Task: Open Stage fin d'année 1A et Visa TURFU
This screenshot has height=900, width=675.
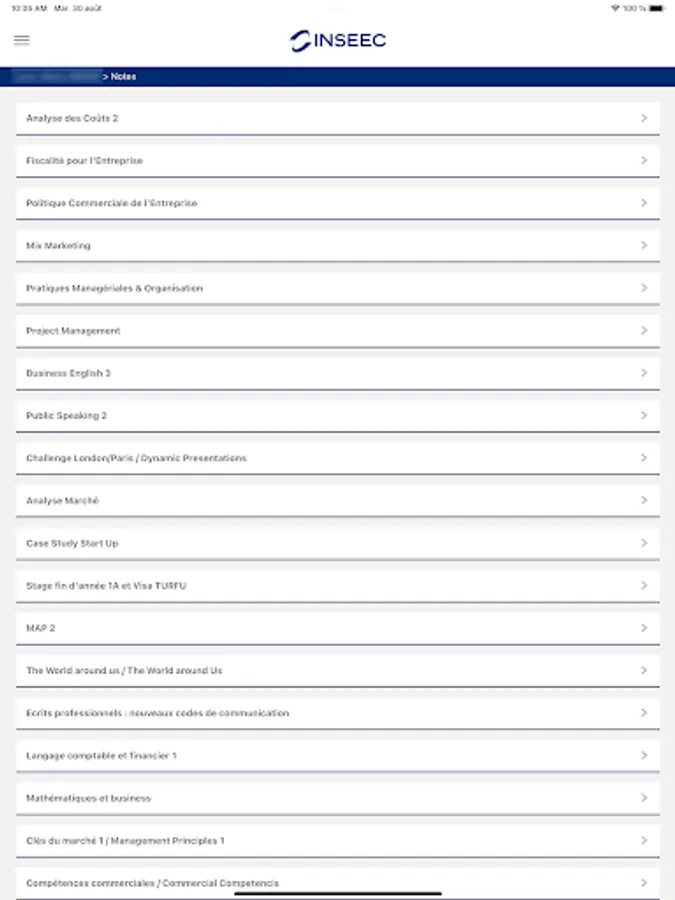Action: pos(106,586)
